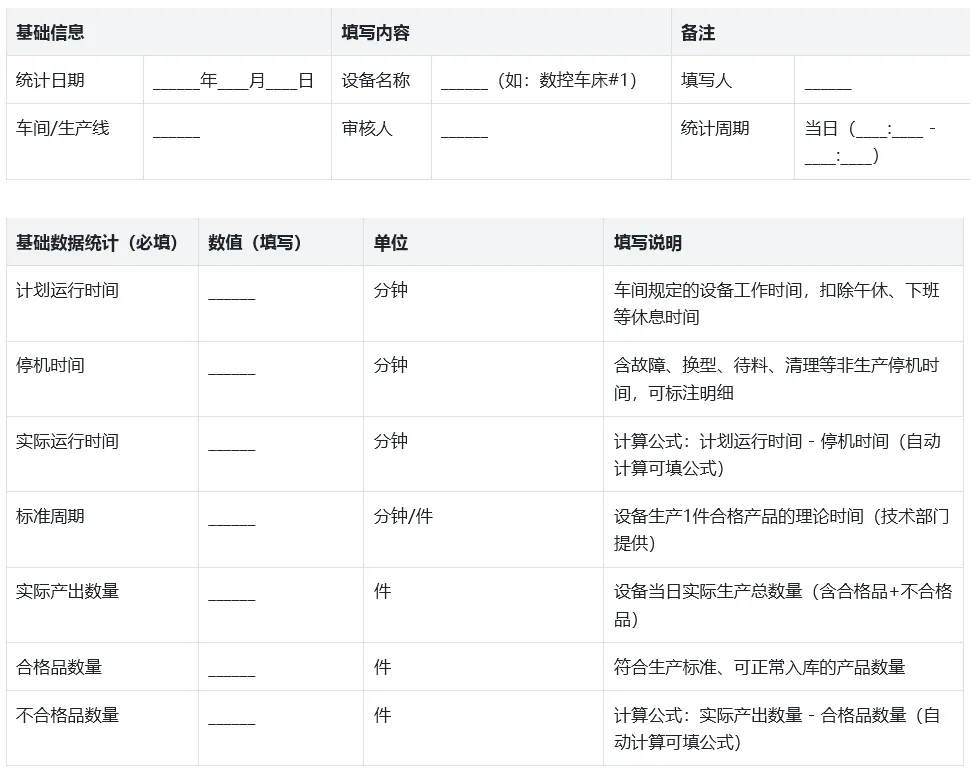
Task: Select the 计划运行时间 value blank
Action: point(232,292)
